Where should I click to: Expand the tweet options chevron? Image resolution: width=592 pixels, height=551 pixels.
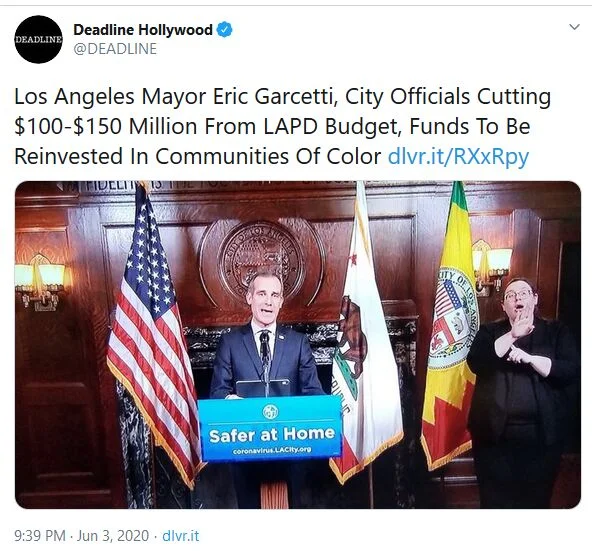coord(574,27)
